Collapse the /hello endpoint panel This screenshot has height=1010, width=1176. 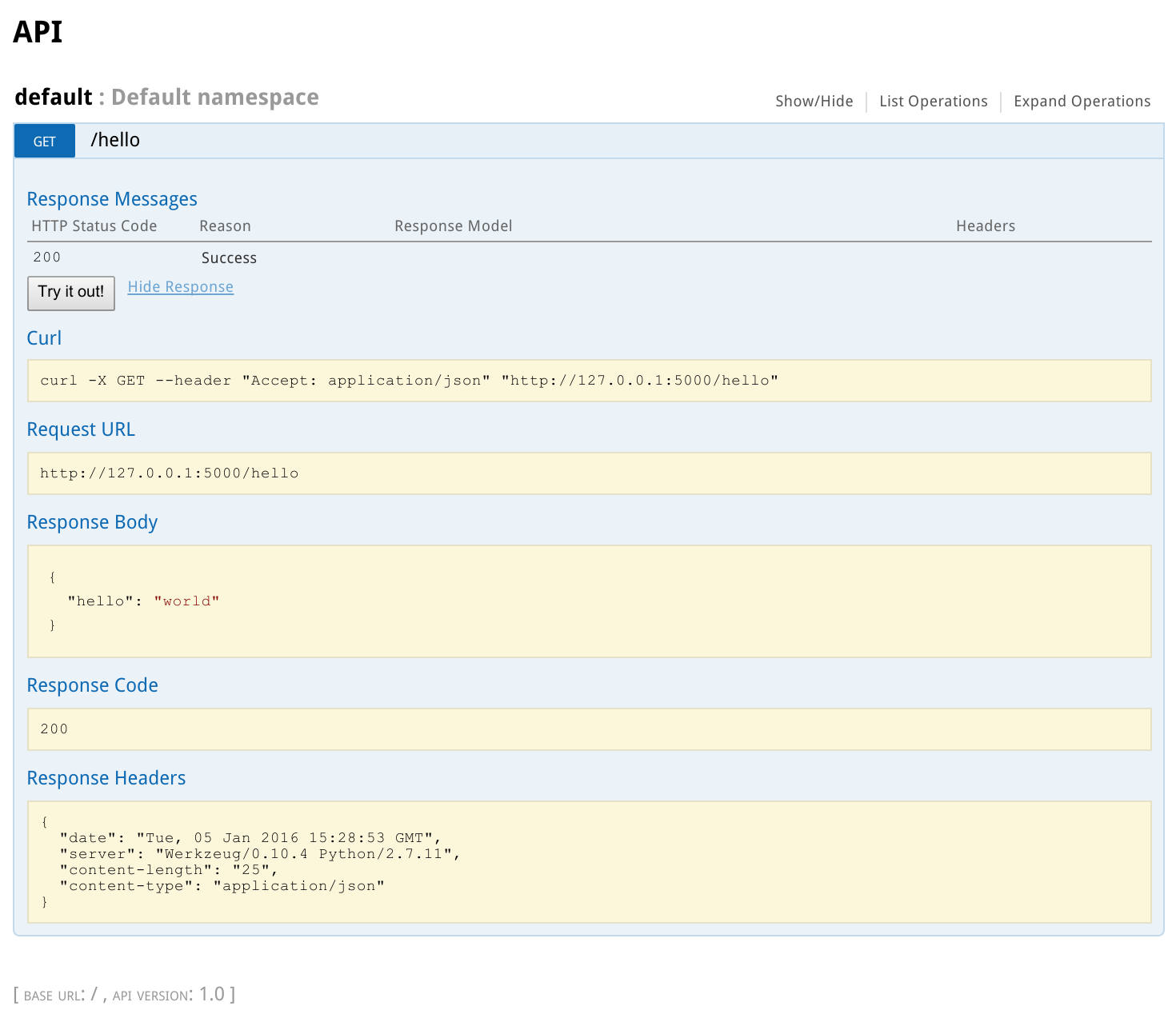[114, 140]
